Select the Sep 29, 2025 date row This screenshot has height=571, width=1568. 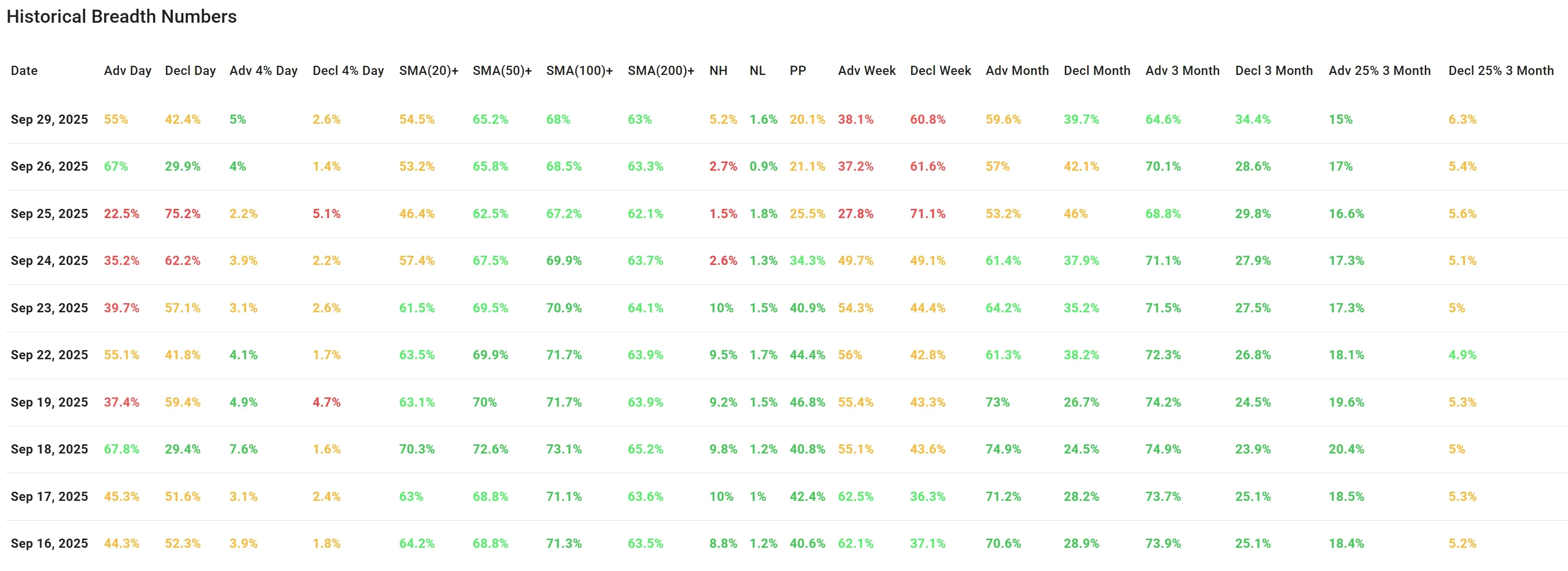tap(49, 119)
